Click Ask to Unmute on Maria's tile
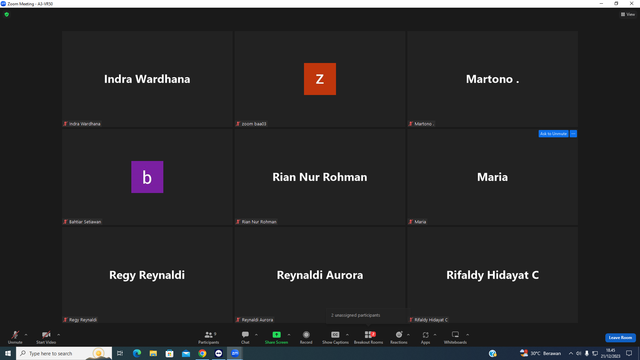The height and width of the screenshot is (360, 640). coord(553,133)
